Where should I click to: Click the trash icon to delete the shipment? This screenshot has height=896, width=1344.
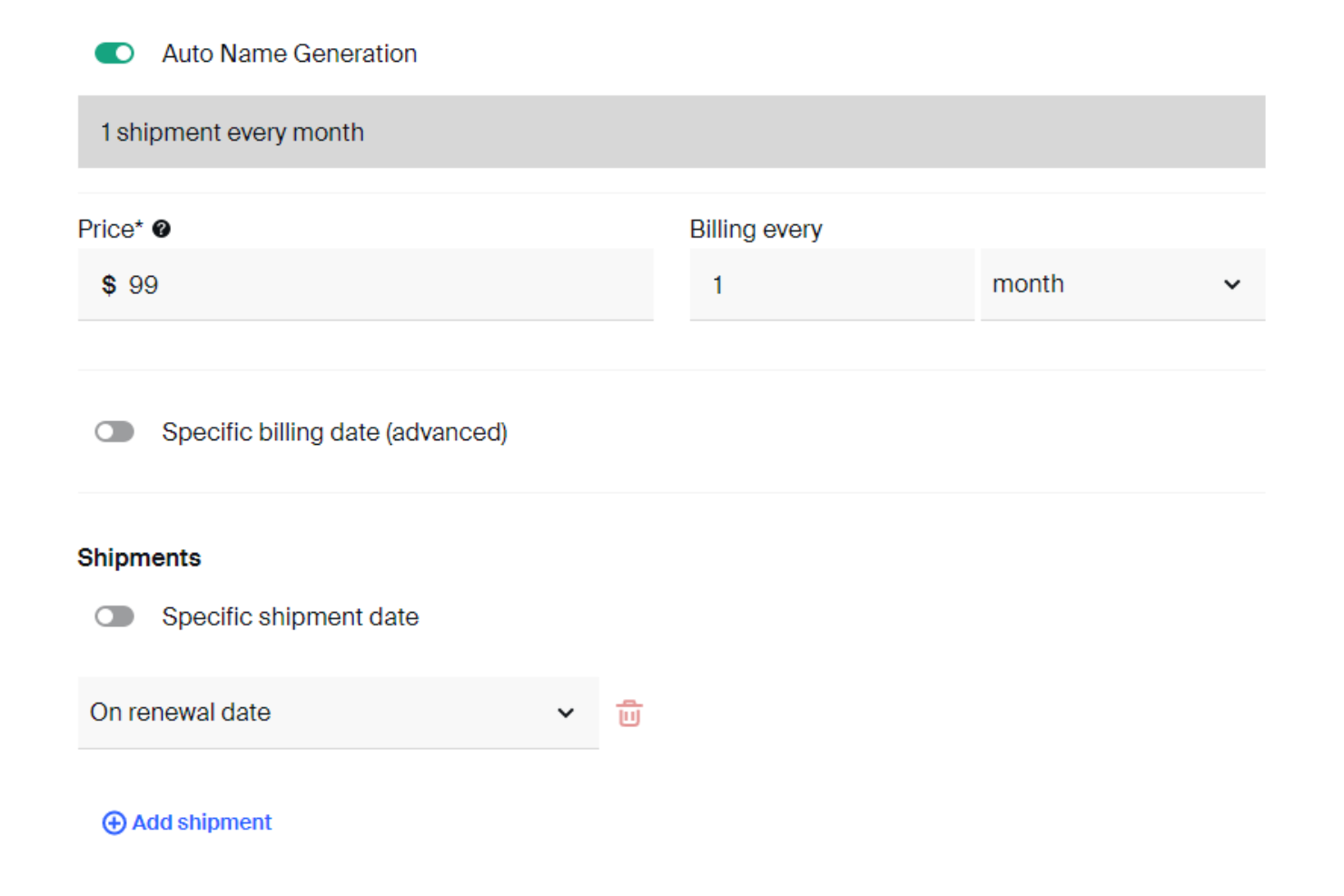629,714
